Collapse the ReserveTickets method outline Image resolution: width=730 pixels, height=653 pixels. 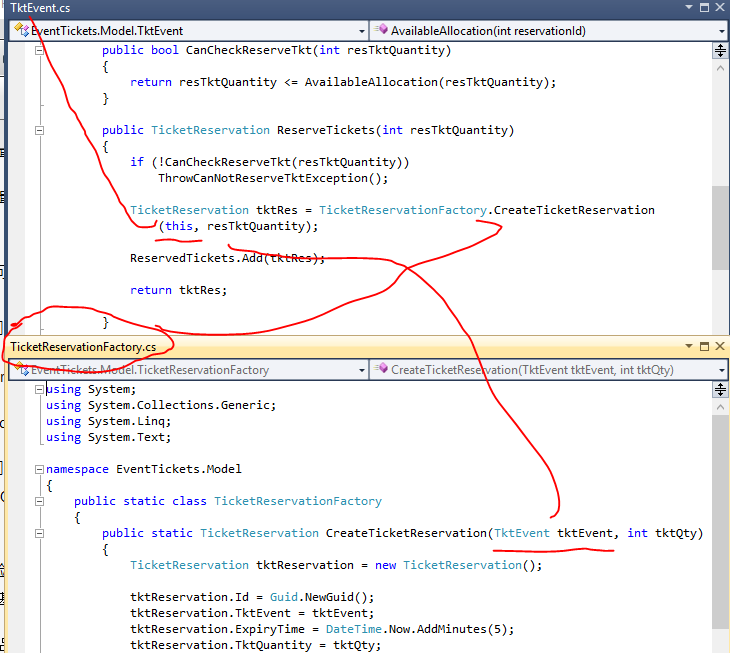40,130
